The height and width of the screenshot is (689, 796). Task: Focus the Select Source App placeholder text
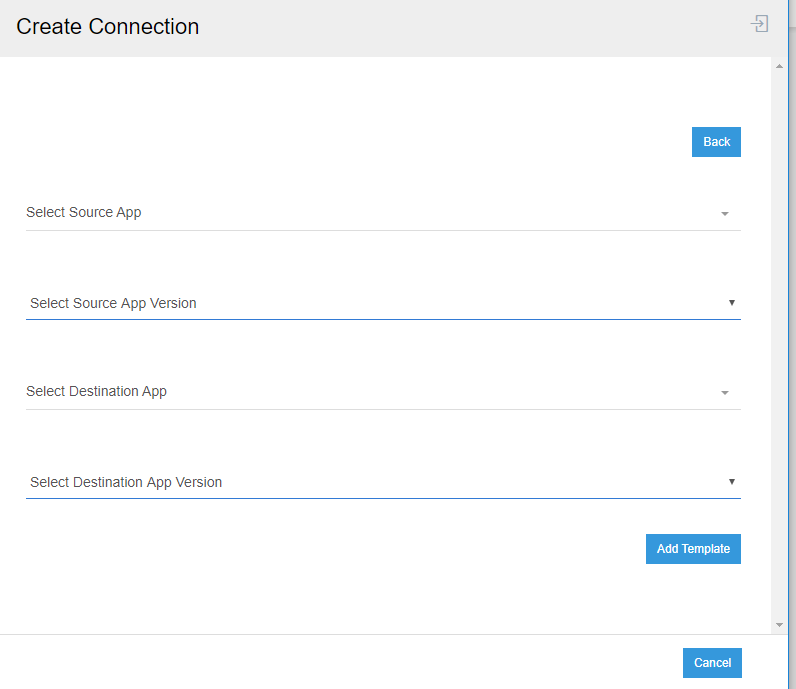[84, 212]
